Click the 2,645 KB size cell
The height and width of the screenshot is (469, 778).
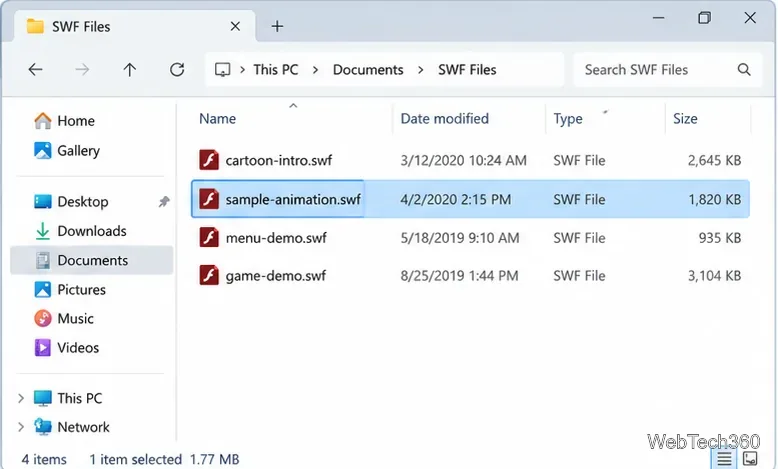click(714, 160)
